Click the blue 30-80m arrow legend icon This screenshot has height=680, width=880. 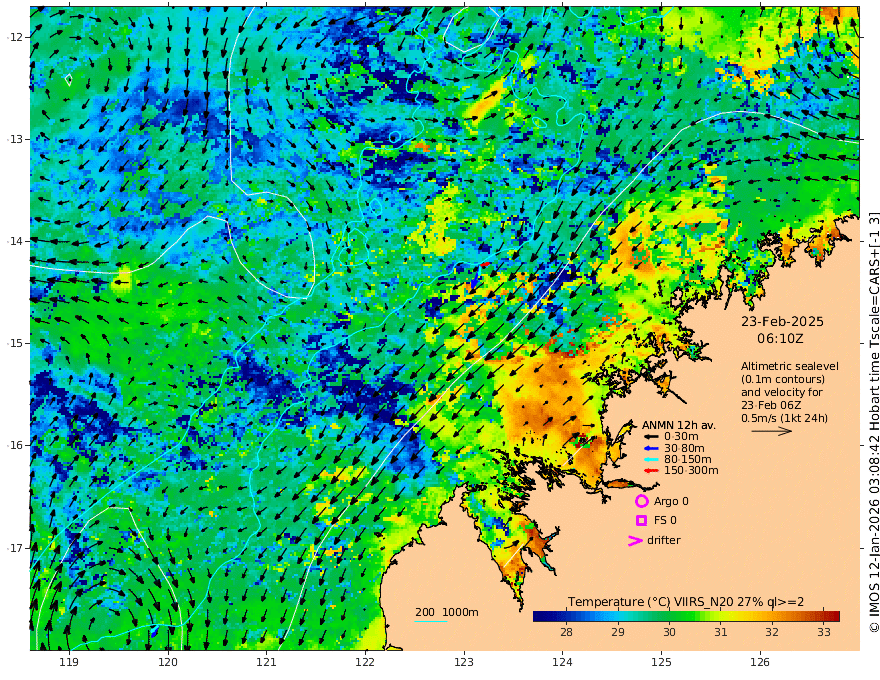click(x=650, y=448)
